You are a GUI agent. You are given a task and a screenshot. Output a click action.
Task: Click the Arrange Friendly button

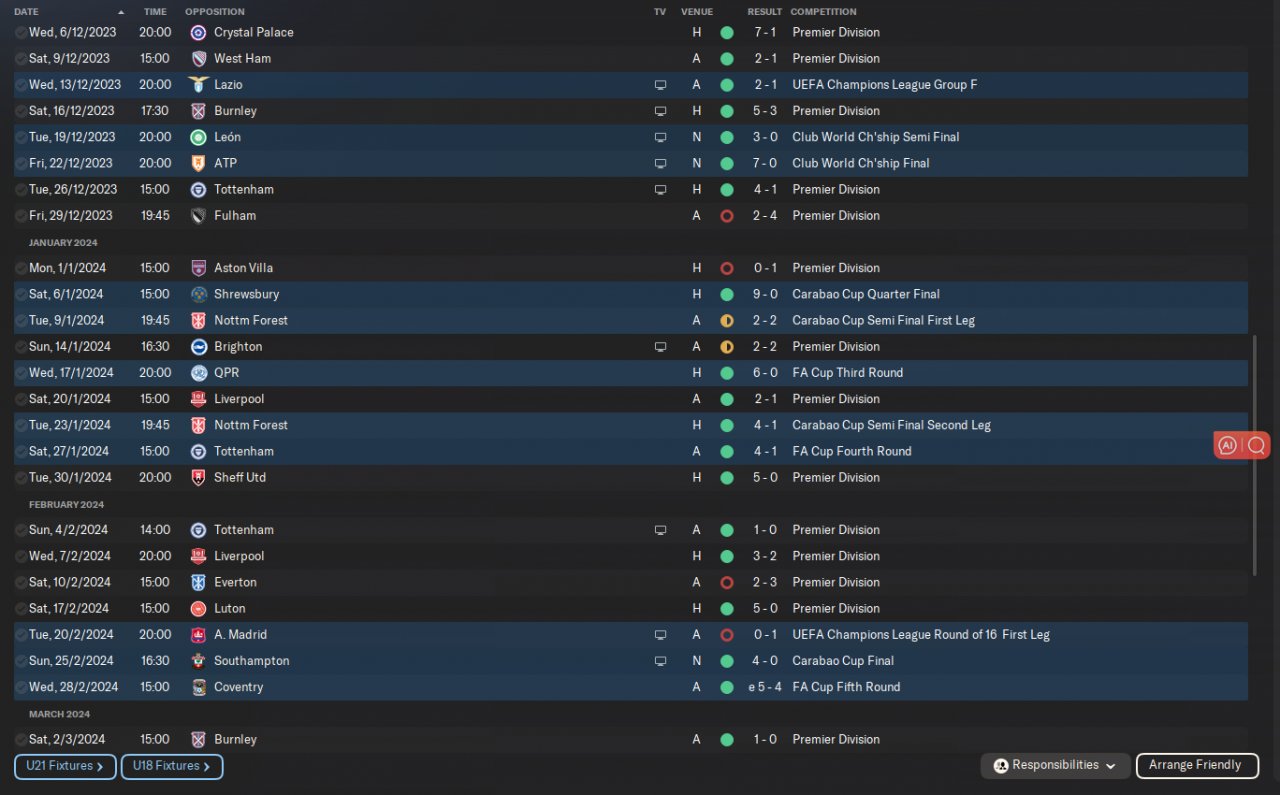tap(1195, 765)
